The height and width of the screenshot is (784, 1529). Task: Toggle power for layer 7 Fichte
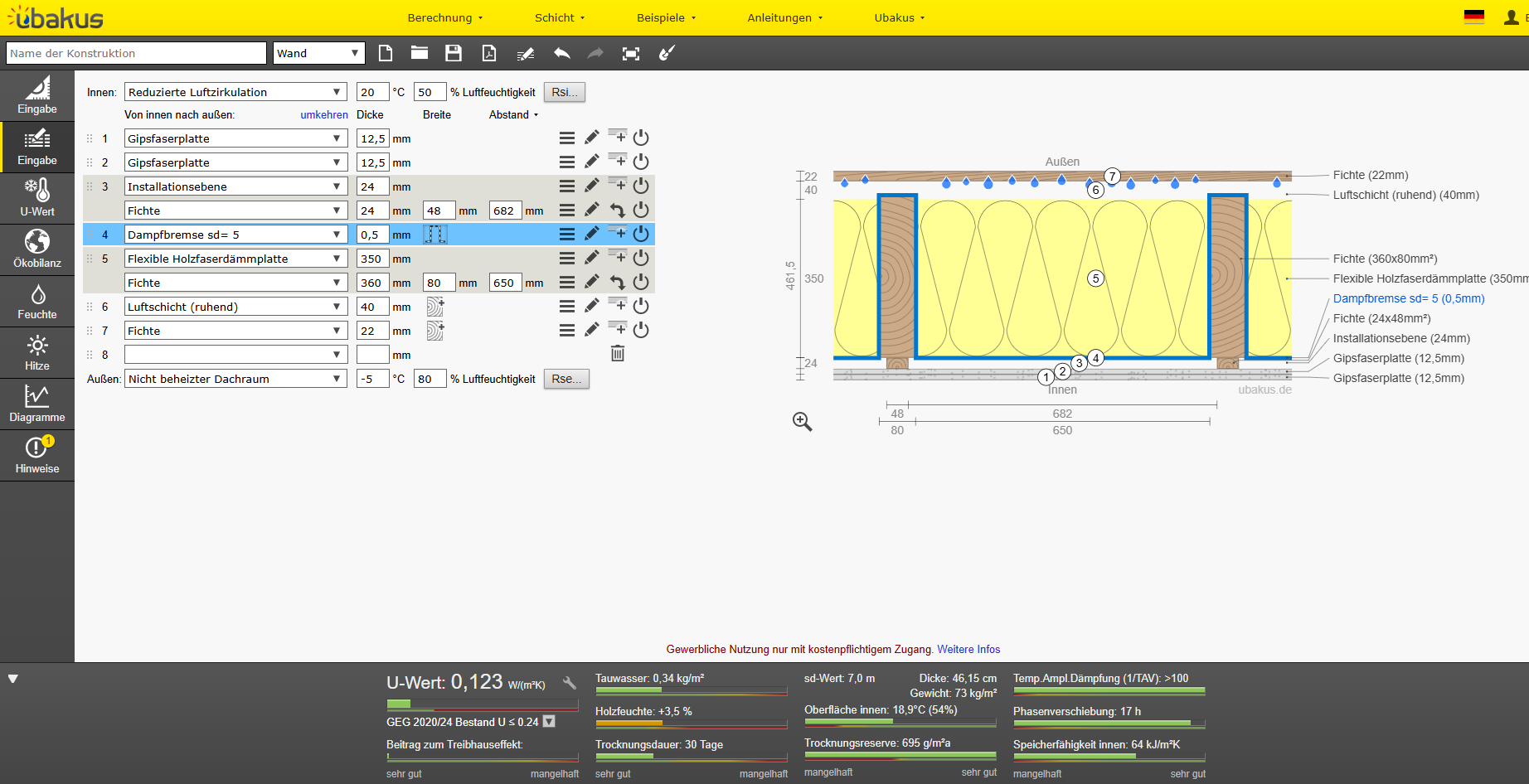pos(641,330)
